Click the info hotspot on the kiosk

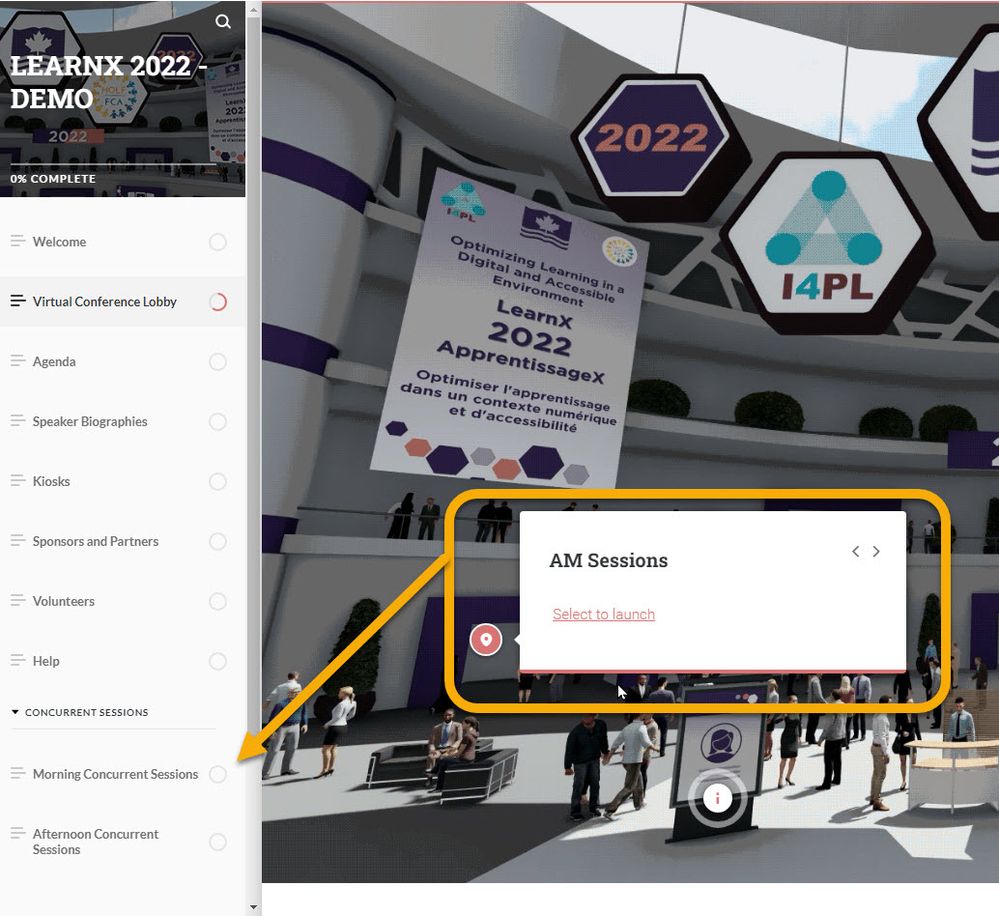[x=717, y=797]
